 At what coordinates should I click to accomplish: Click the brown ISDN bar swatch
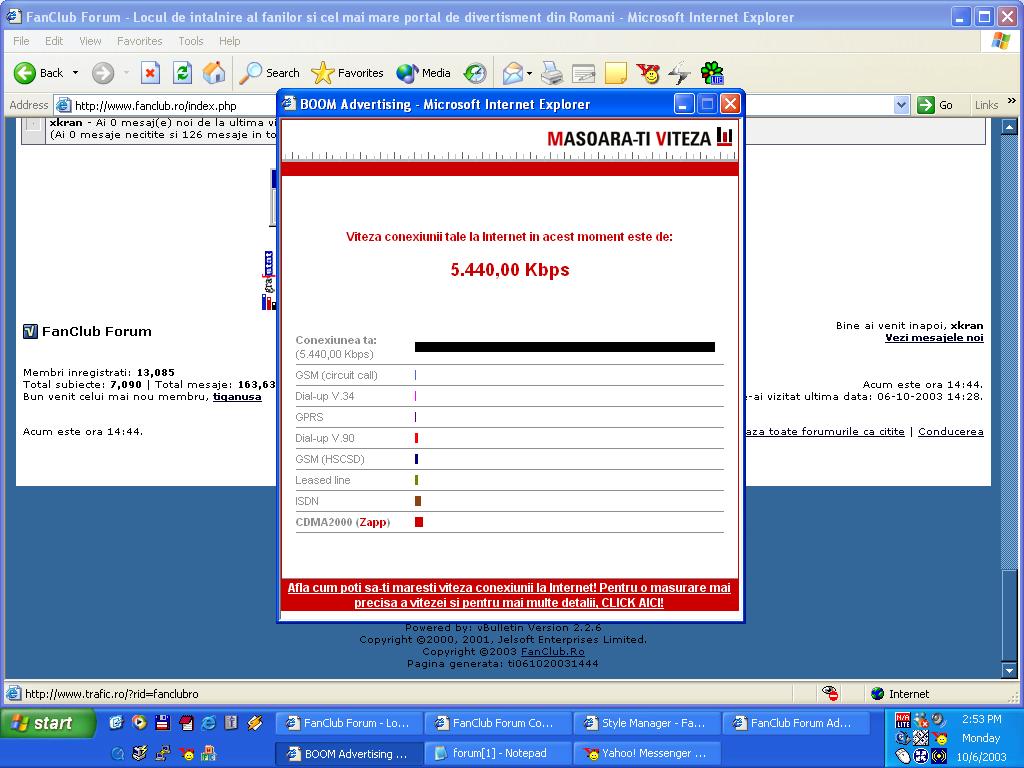(418, 501)
